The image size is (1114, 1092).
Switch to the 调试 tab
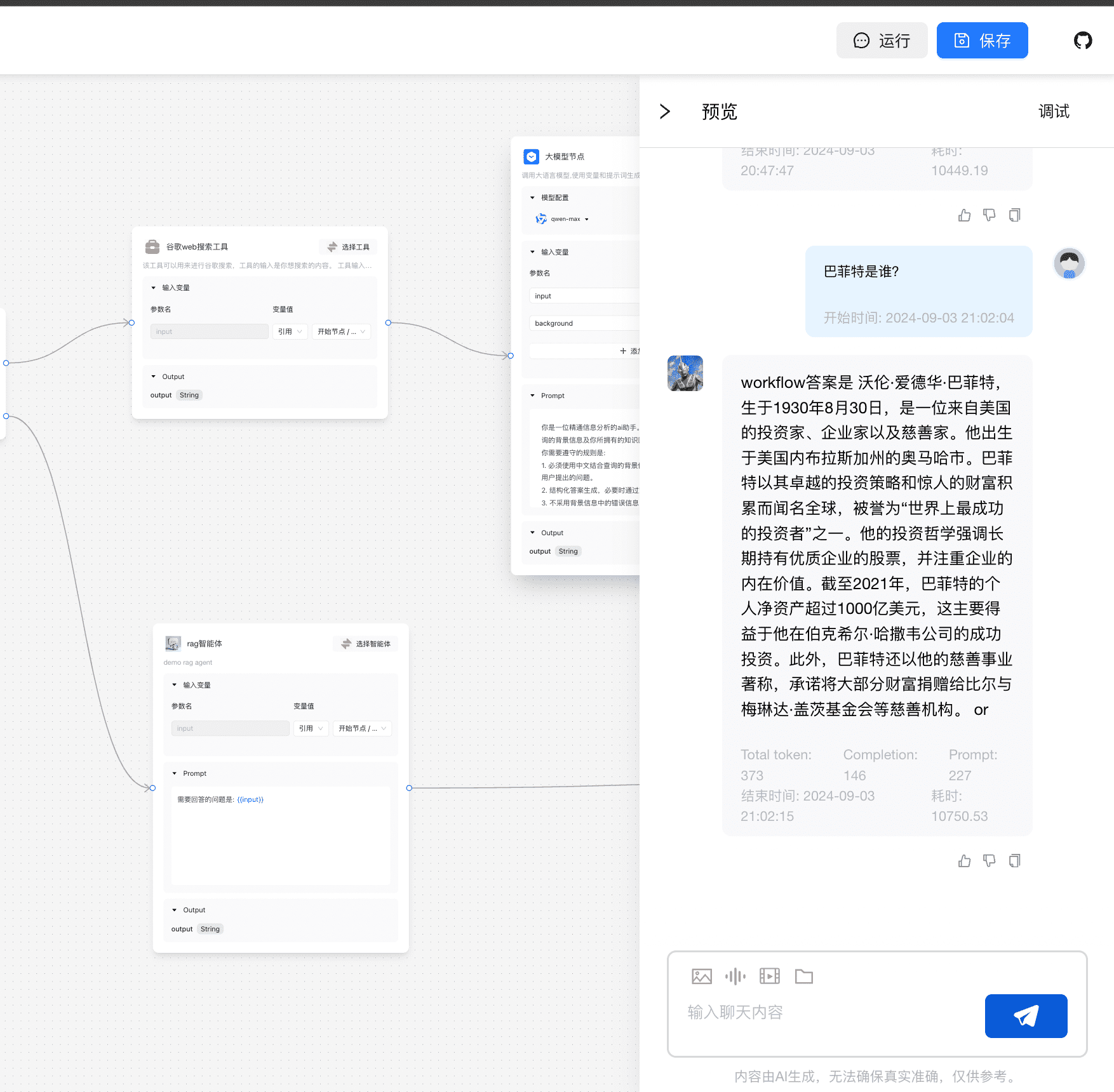1053,111
